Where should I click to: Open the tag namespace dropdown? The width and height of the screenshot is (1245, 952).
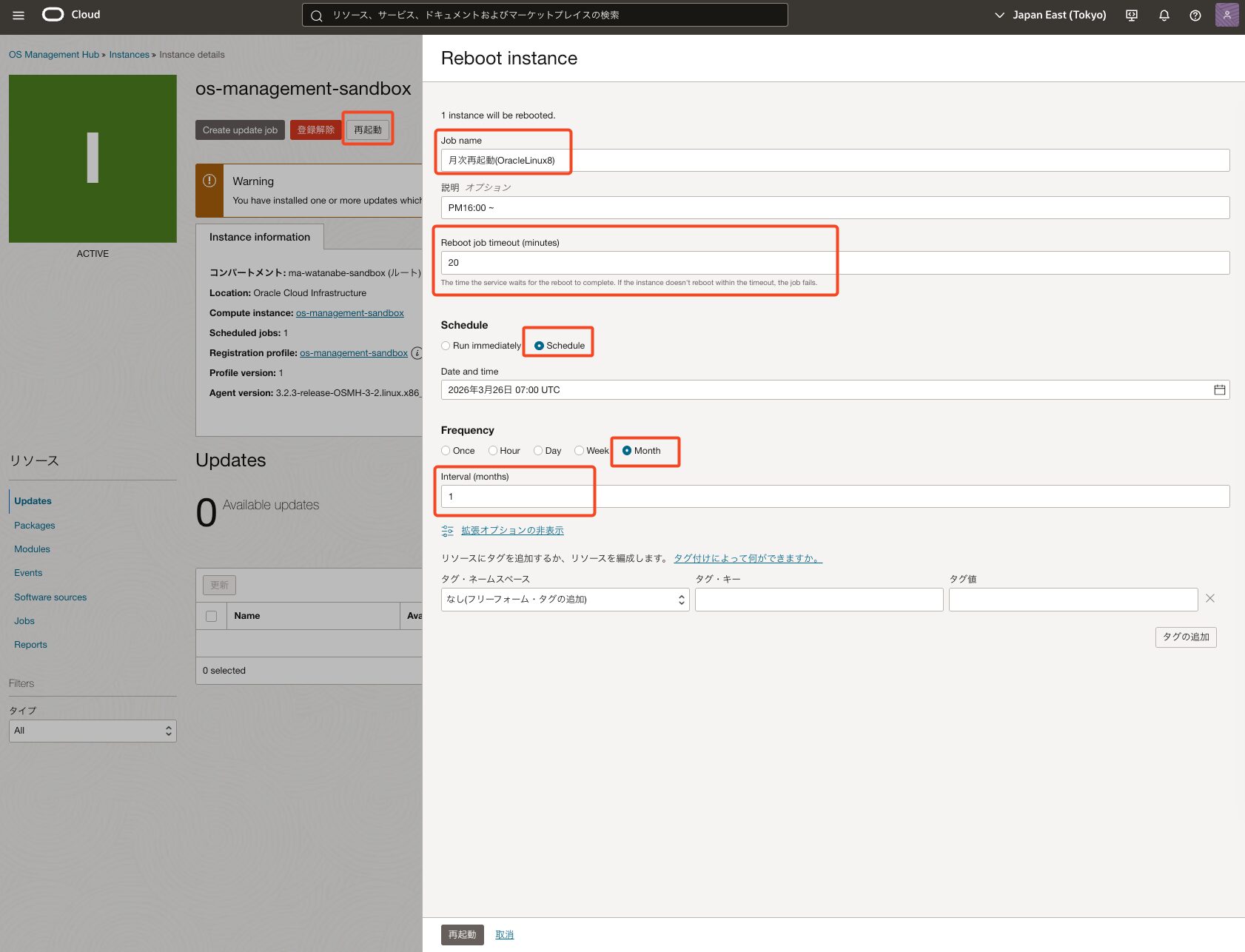click(565, 600)
